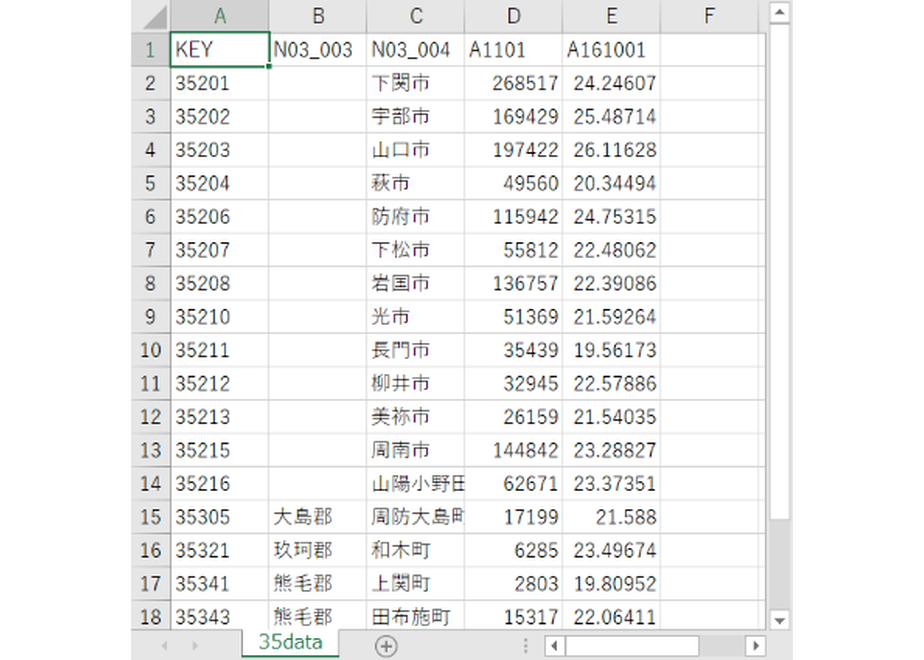
Task: Select cell with value 268517
Action: click(x=513, y=83)
